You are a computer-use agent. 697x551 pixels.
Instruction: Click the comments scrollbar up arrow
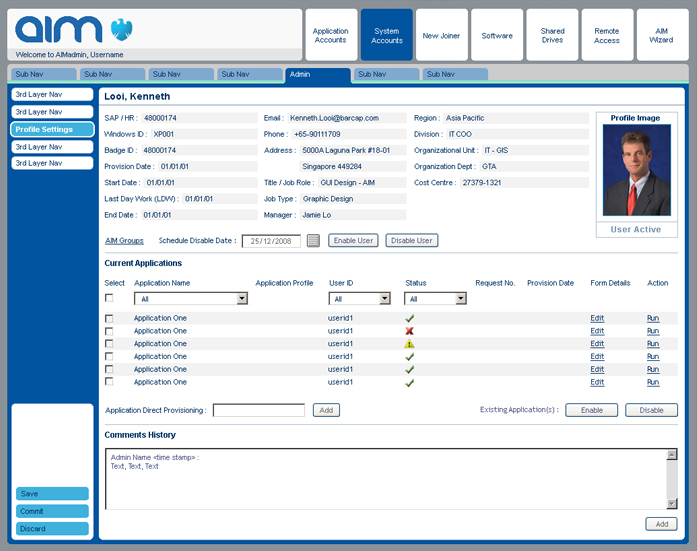[672, 455]
